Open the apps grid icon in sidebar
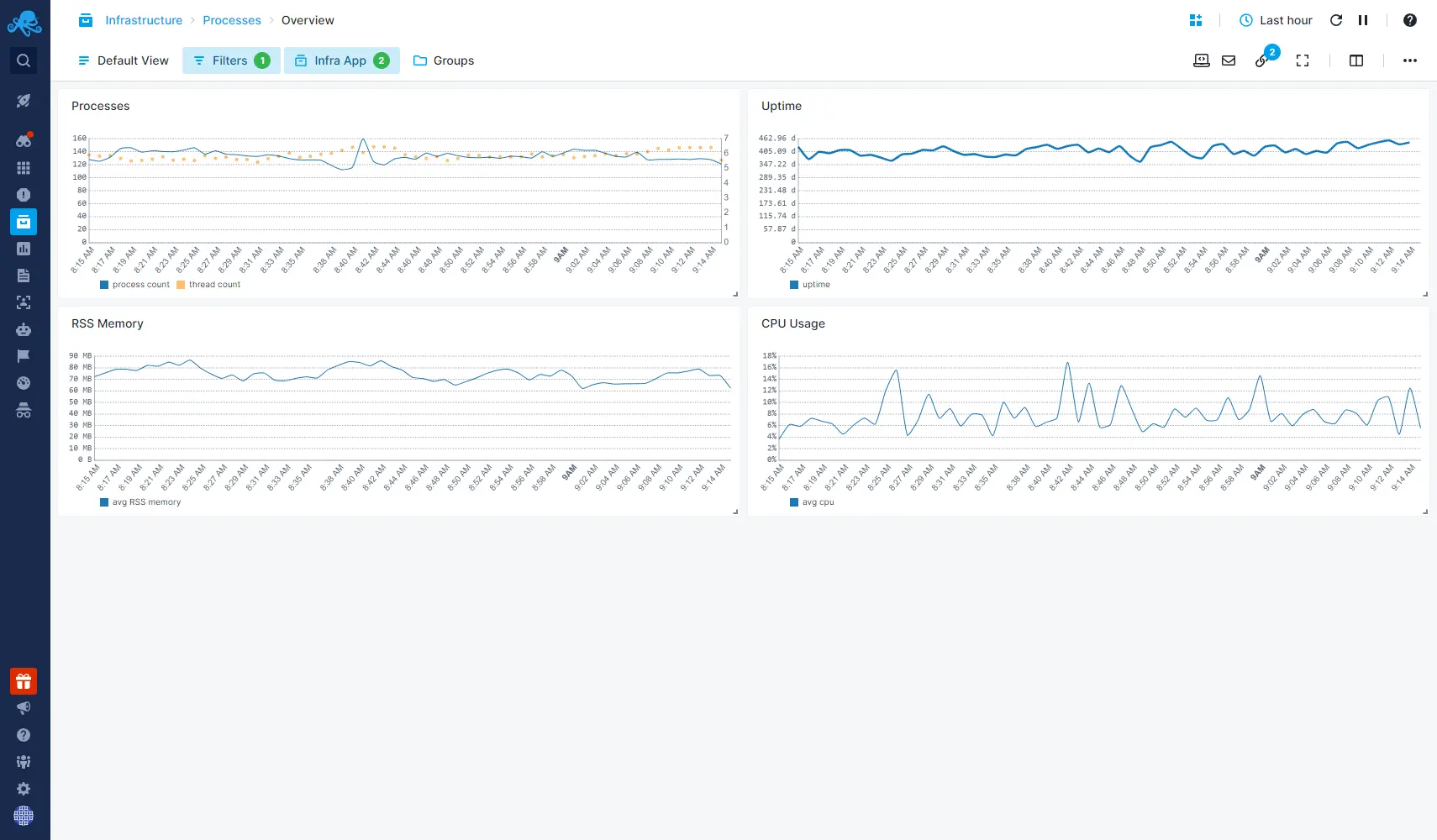The width and height of the screenshot is (1437, 840). [x=24, y=168]
